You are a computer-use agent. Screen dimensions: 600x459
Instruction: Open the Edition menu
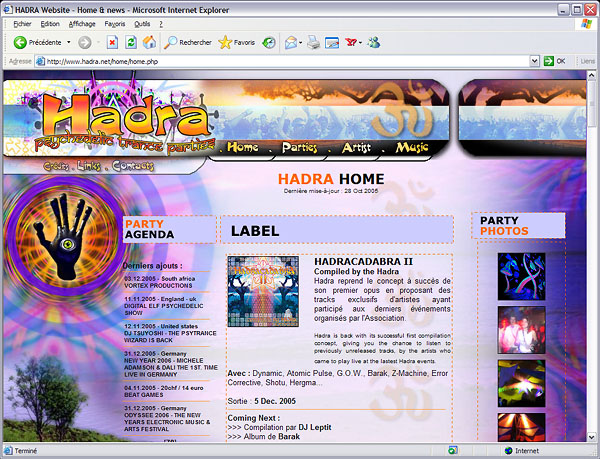pos(50,24)
